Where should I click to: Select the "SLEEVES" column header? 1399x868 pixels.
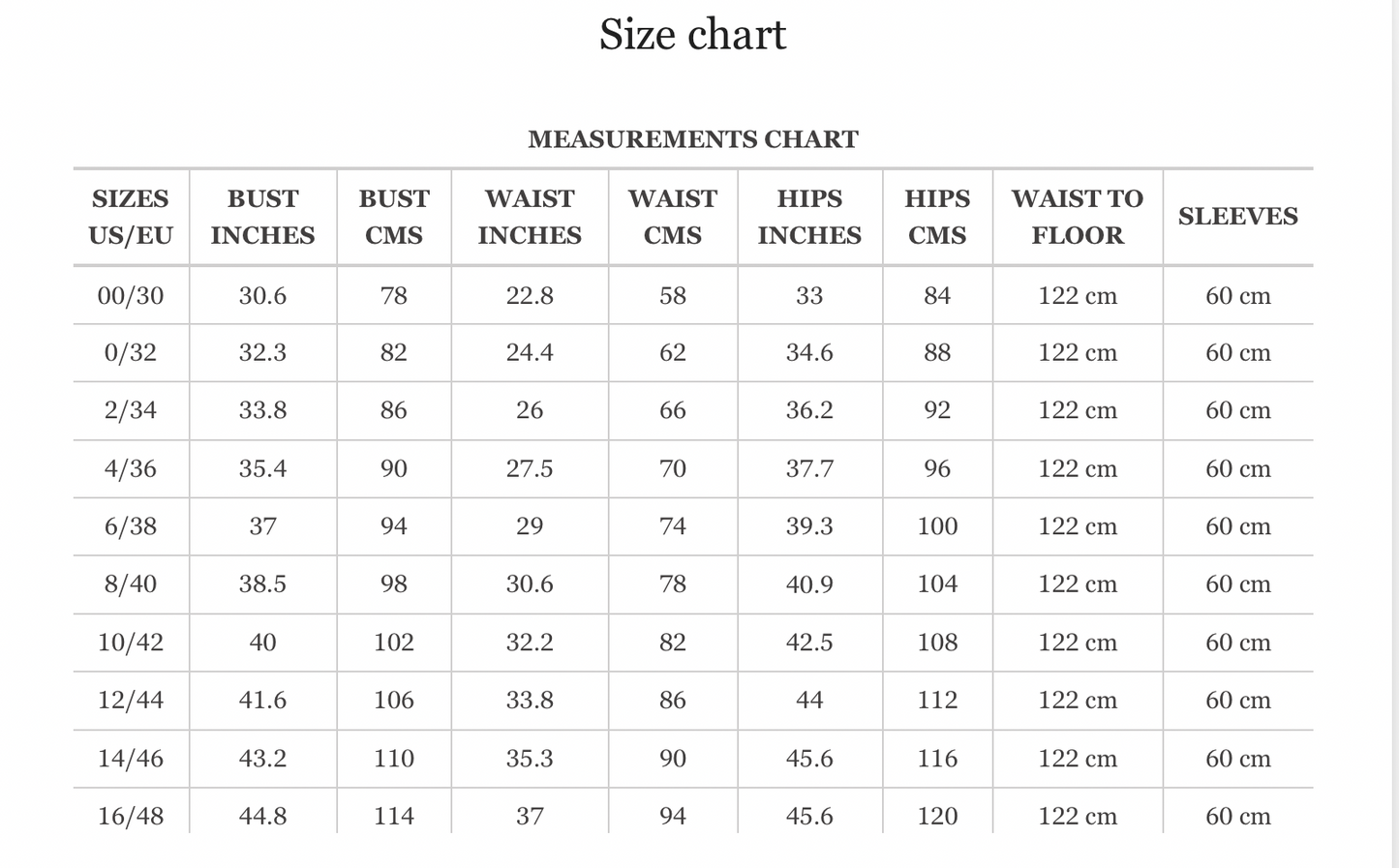point(1237,217)
